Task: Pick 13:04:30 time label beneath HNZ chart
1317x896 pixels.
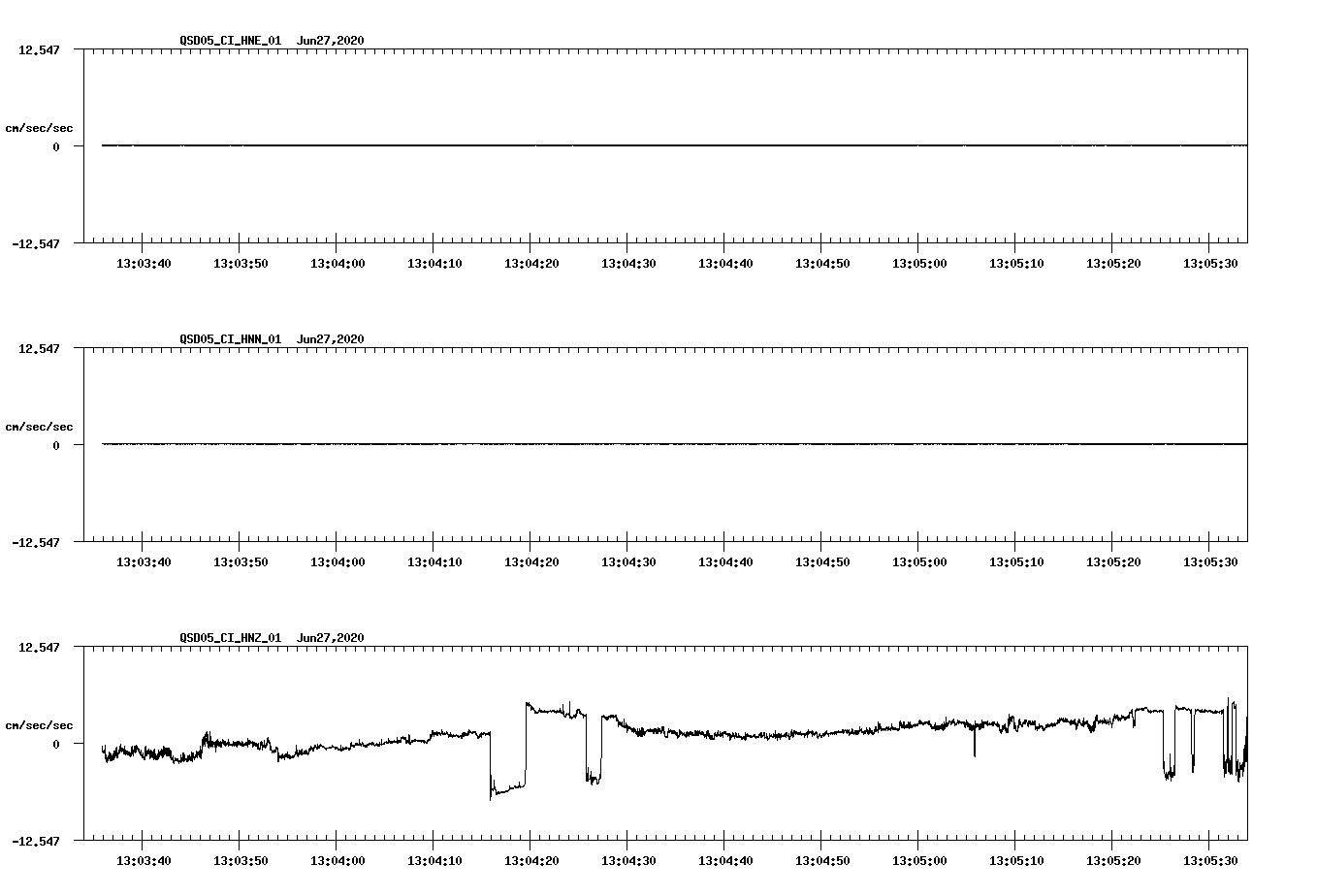Action: [628, 860]
